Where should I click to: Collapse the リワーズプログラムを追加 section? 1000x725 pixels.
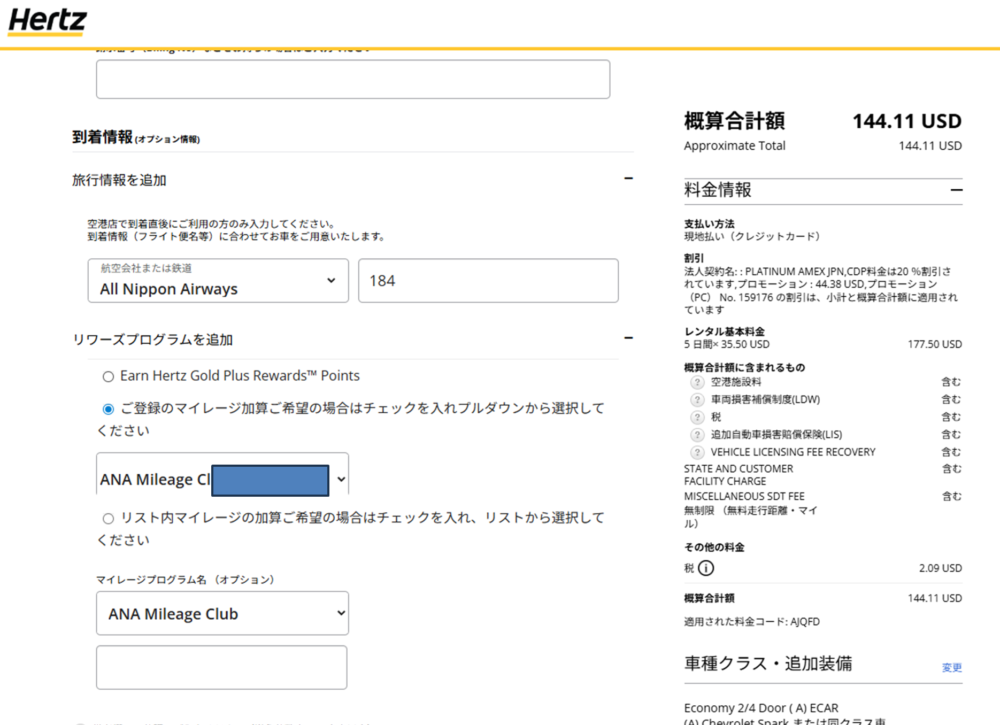628,339
